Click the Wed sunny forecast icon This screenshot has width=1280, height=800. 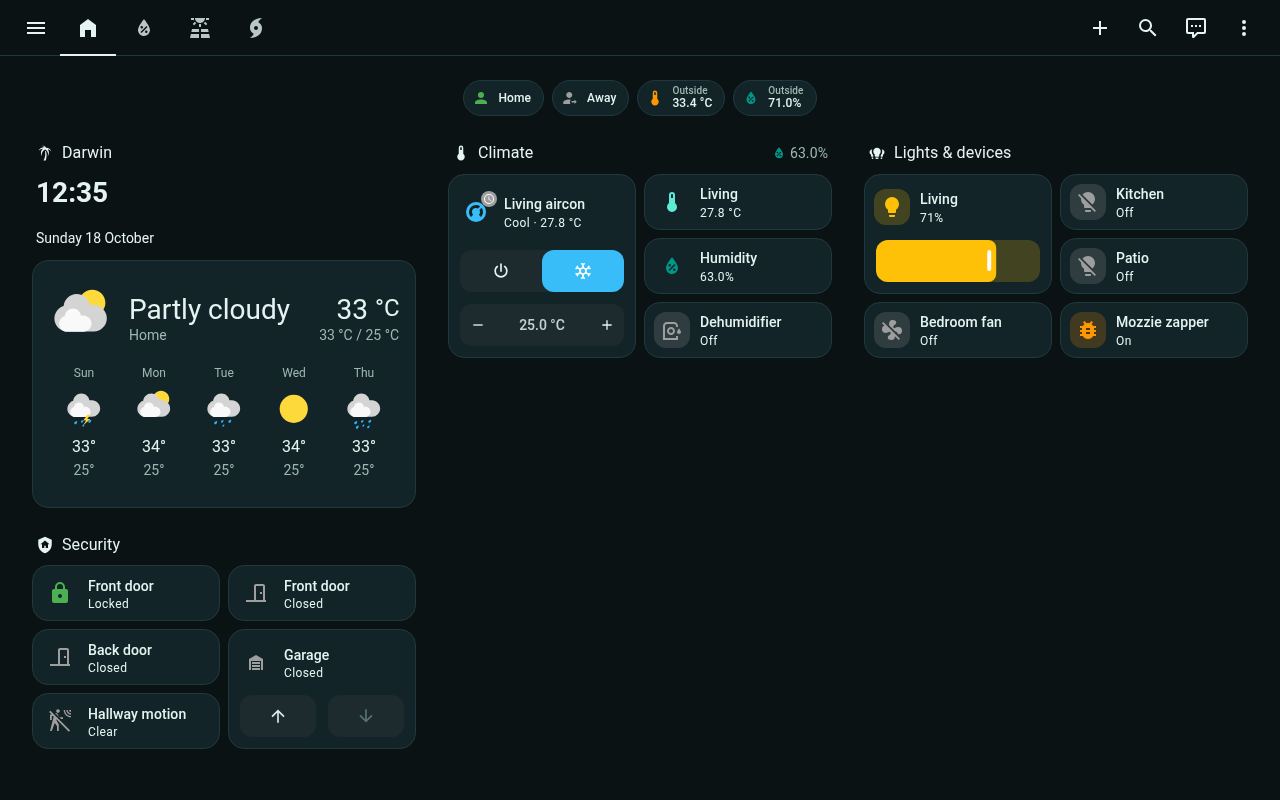tap(294, 409)
